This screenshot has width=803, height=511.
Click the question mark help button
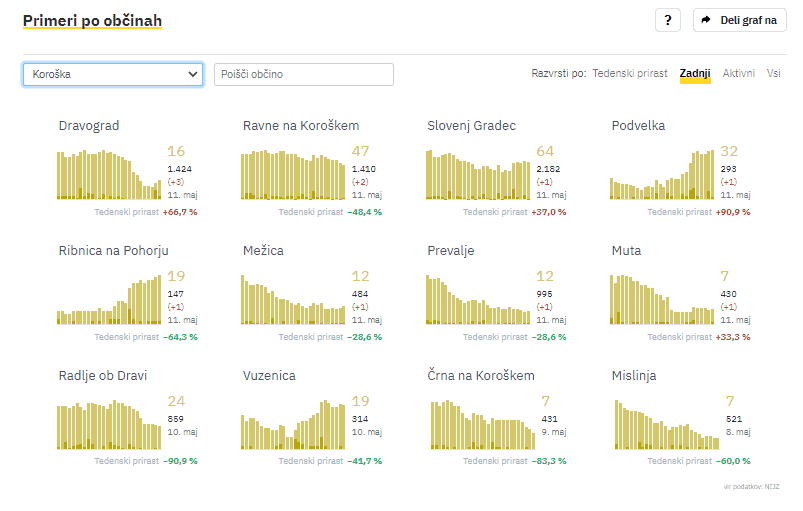[x=667, y=20]
